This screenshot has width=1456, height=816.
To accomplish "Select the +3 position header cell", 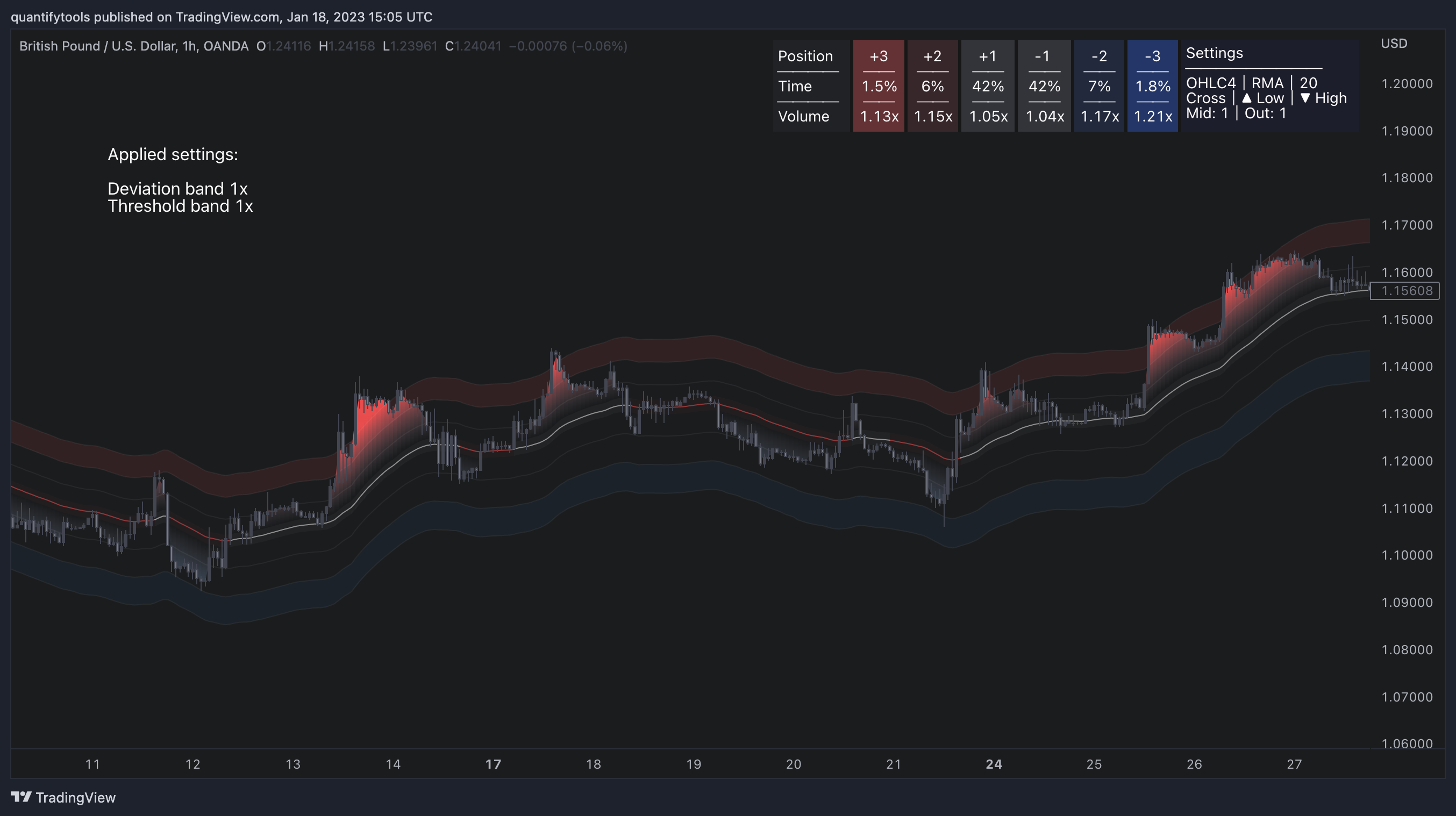I will [x=879, y=56].
